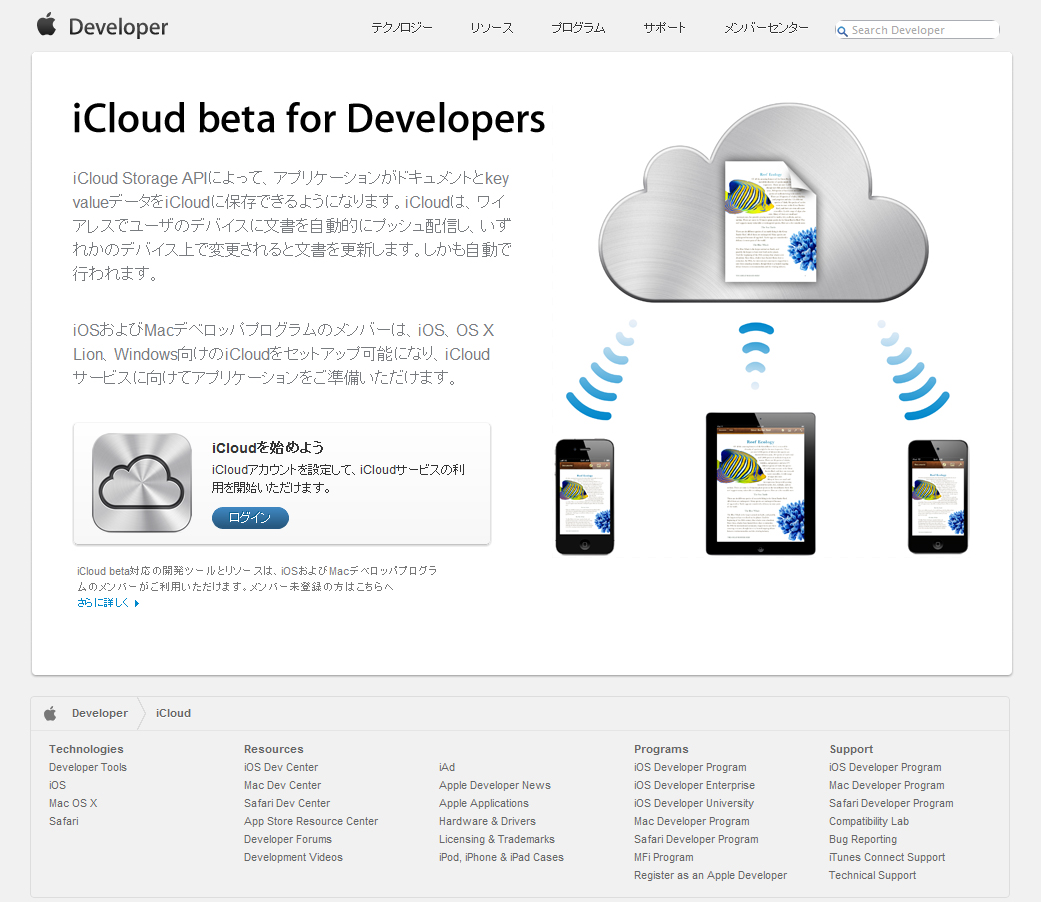The width and height of the screenshot is (1041, 902).
Task: Open MFi Program link
Action: coord(664,857)
